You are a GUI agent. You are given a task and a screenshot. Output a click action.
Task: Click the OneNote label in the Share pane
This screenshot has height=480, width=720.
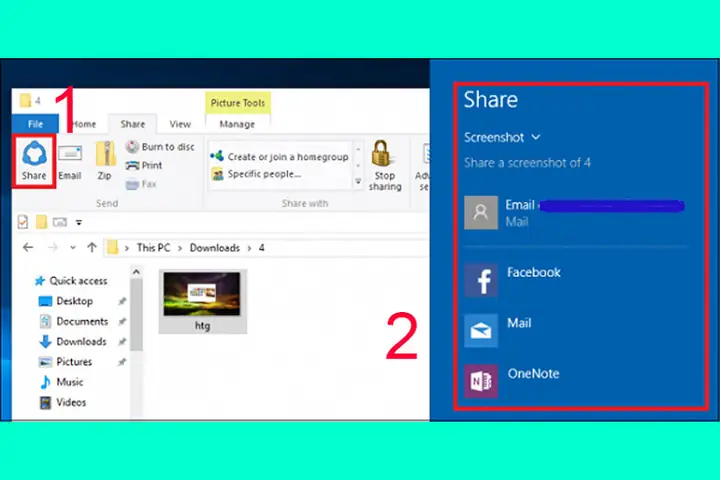533,373
